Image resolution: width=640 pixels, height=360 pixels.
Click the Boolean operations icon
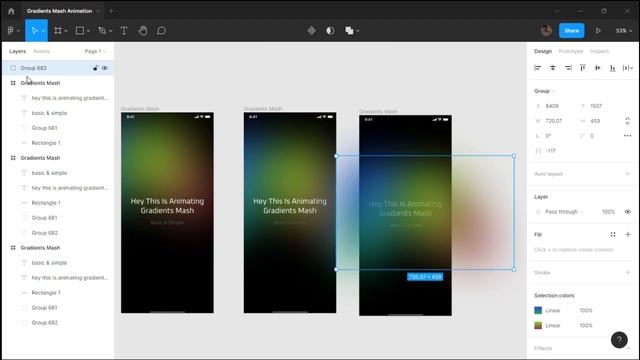(x=349, y=31)
